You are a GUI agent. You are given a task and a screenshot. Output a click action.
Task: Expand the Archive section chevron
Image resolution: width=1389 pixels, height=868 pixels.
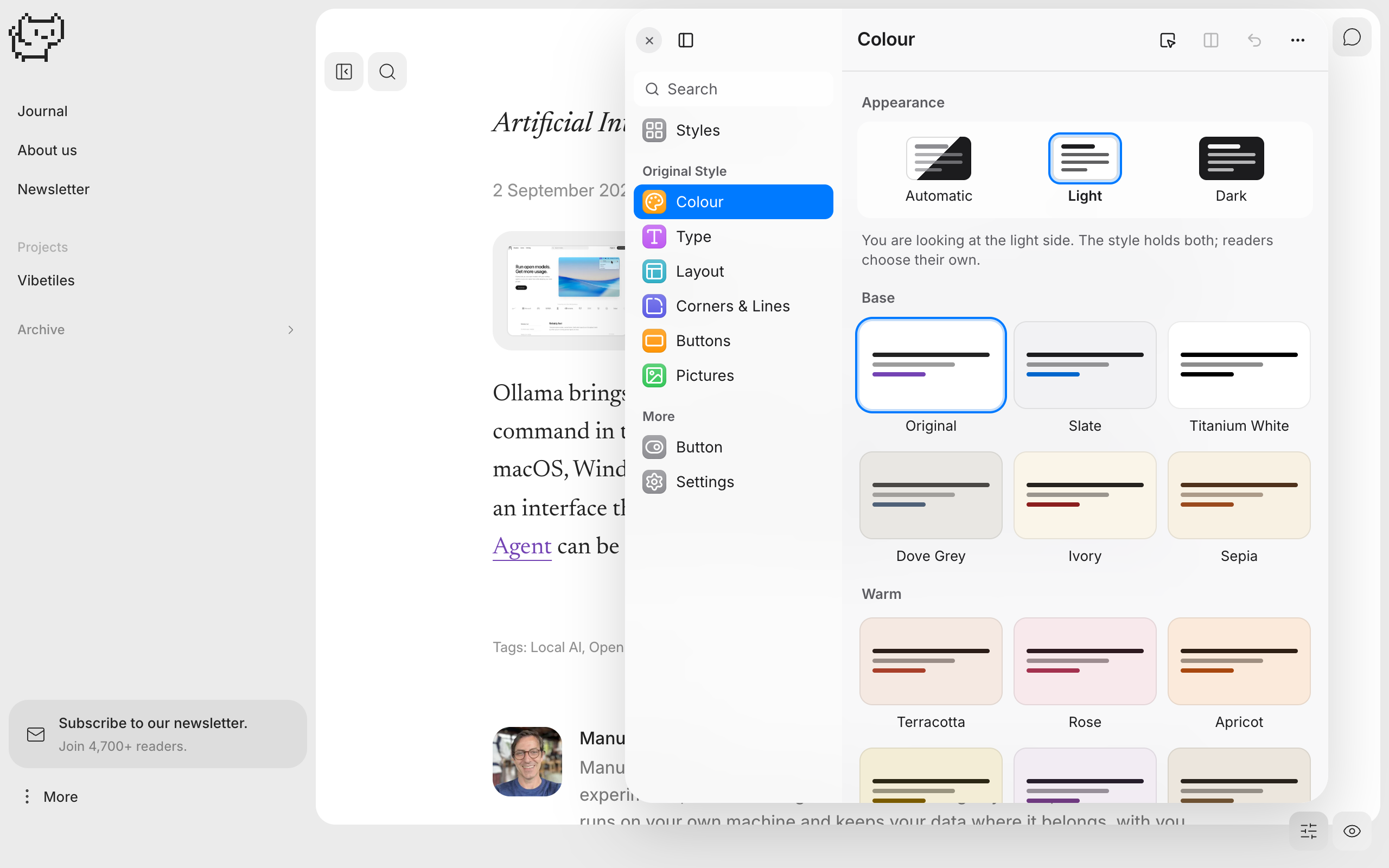click(290, 329)
